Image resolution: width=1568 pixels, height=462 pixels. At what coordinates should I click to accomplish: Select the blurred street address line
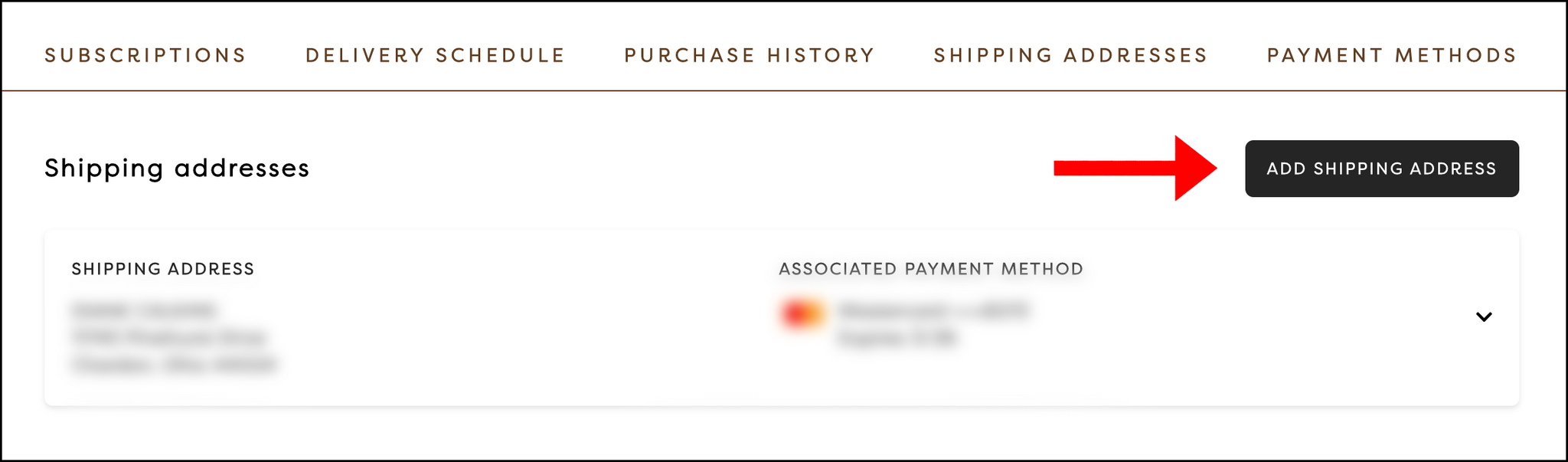(169, 337)
